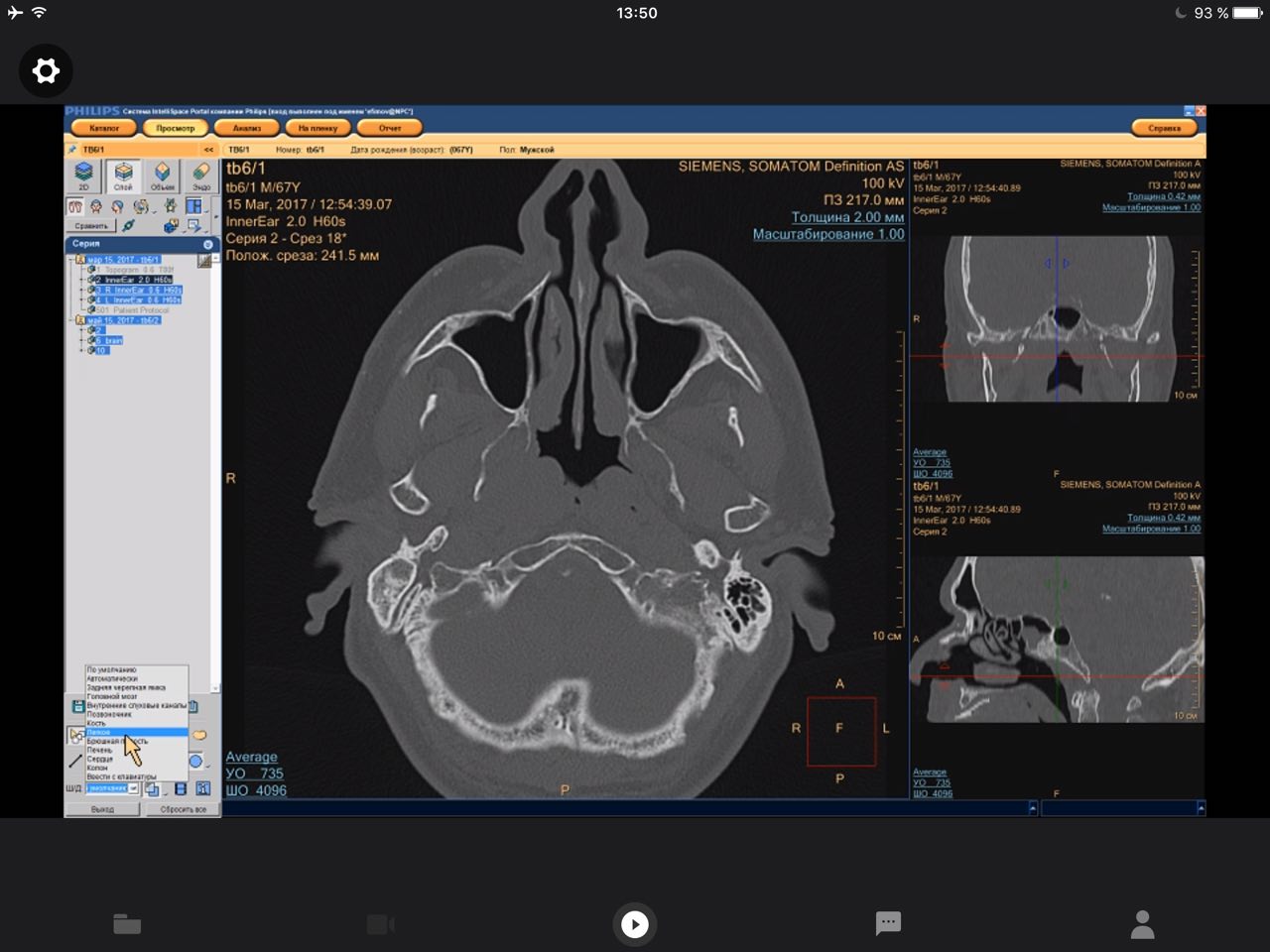Select the coronal view thumbnail pane
The height and width of the screenshot is (952, 1270).
(1057, 317)
